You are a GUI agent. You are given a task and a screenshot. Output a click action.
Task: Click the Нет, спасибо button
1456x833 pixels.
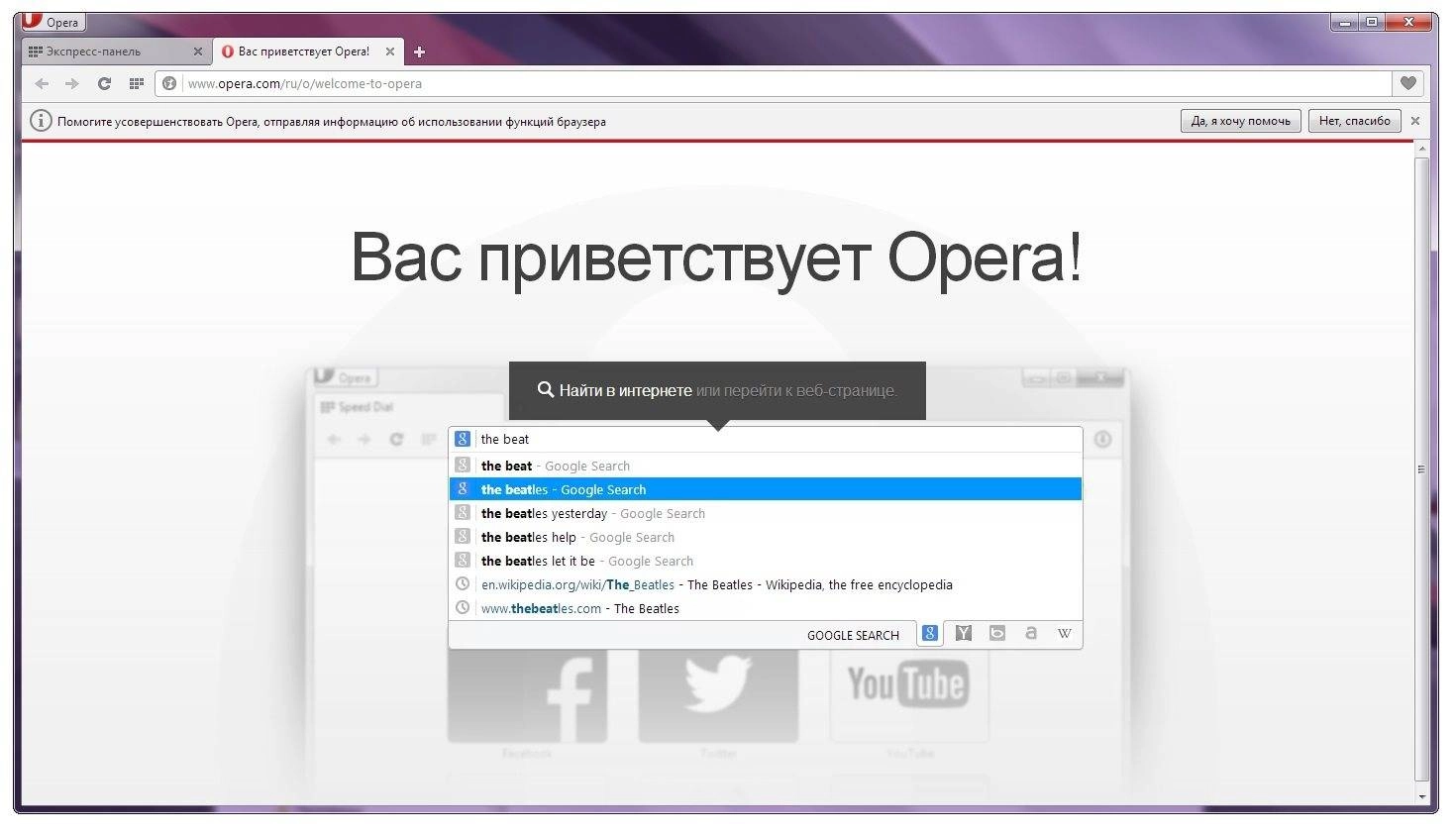pyautogui.click(x=1354, y=121)
